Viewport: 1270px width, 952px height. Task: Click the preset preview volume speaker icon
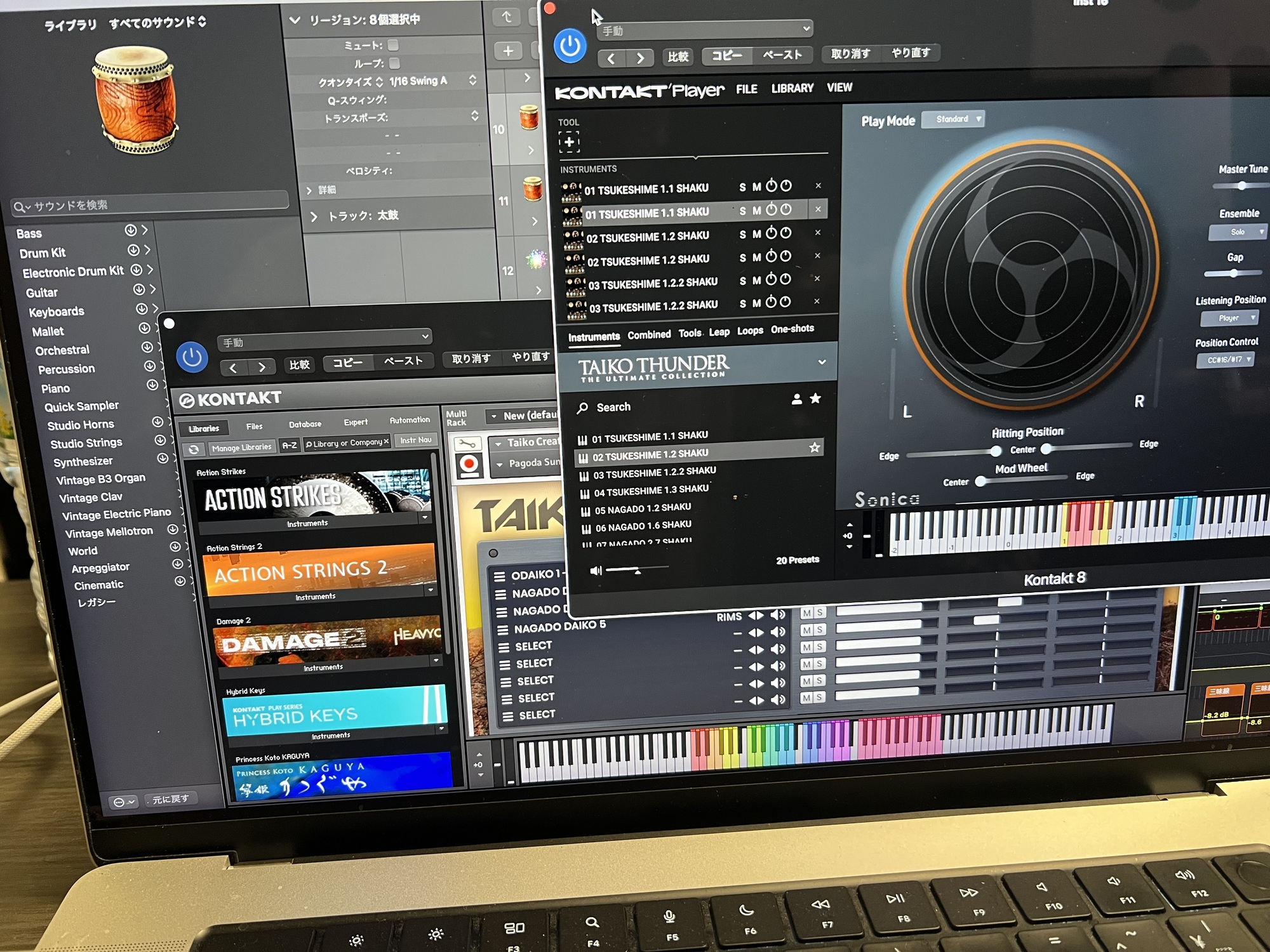[x=595, y=571]
